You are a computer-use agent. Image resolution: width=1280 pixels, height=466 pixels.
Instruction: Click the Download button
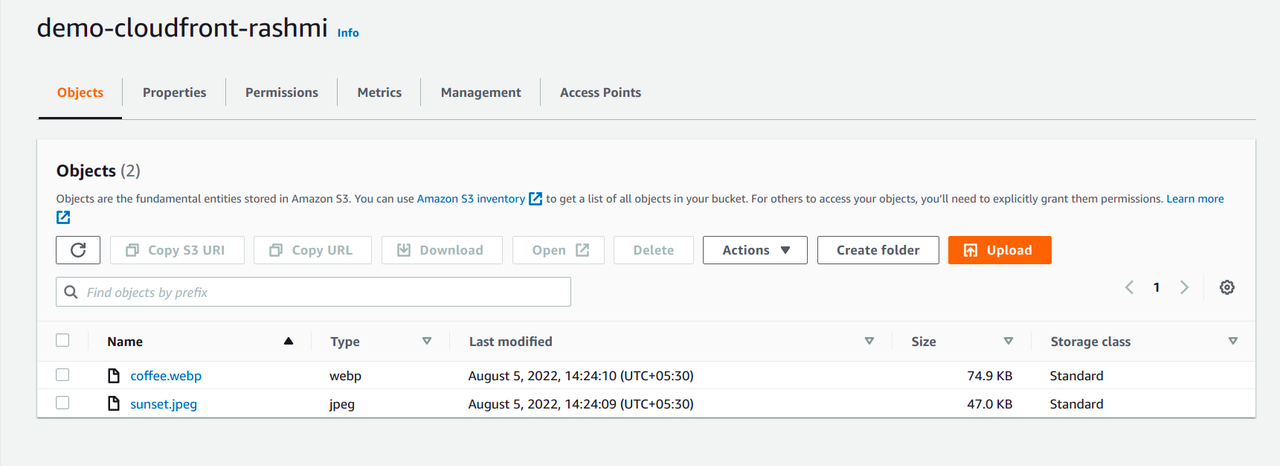[440, 250]
